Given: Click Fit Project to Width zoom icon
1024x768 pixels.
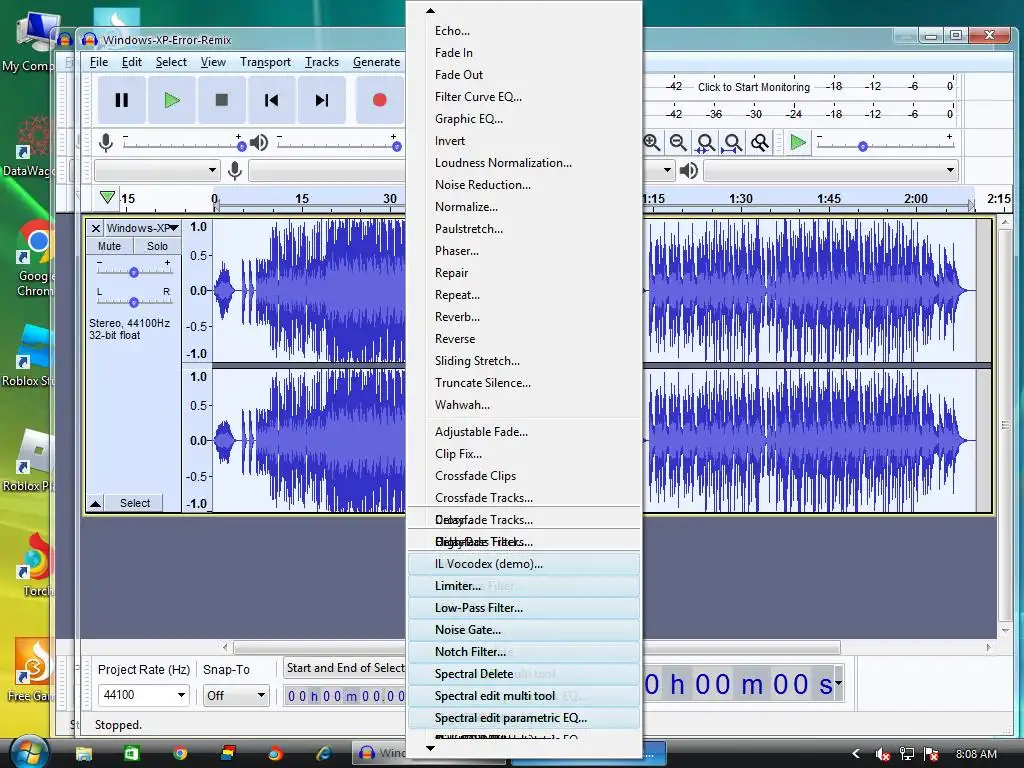Looking at the screenshot, I should coord(733,142).
